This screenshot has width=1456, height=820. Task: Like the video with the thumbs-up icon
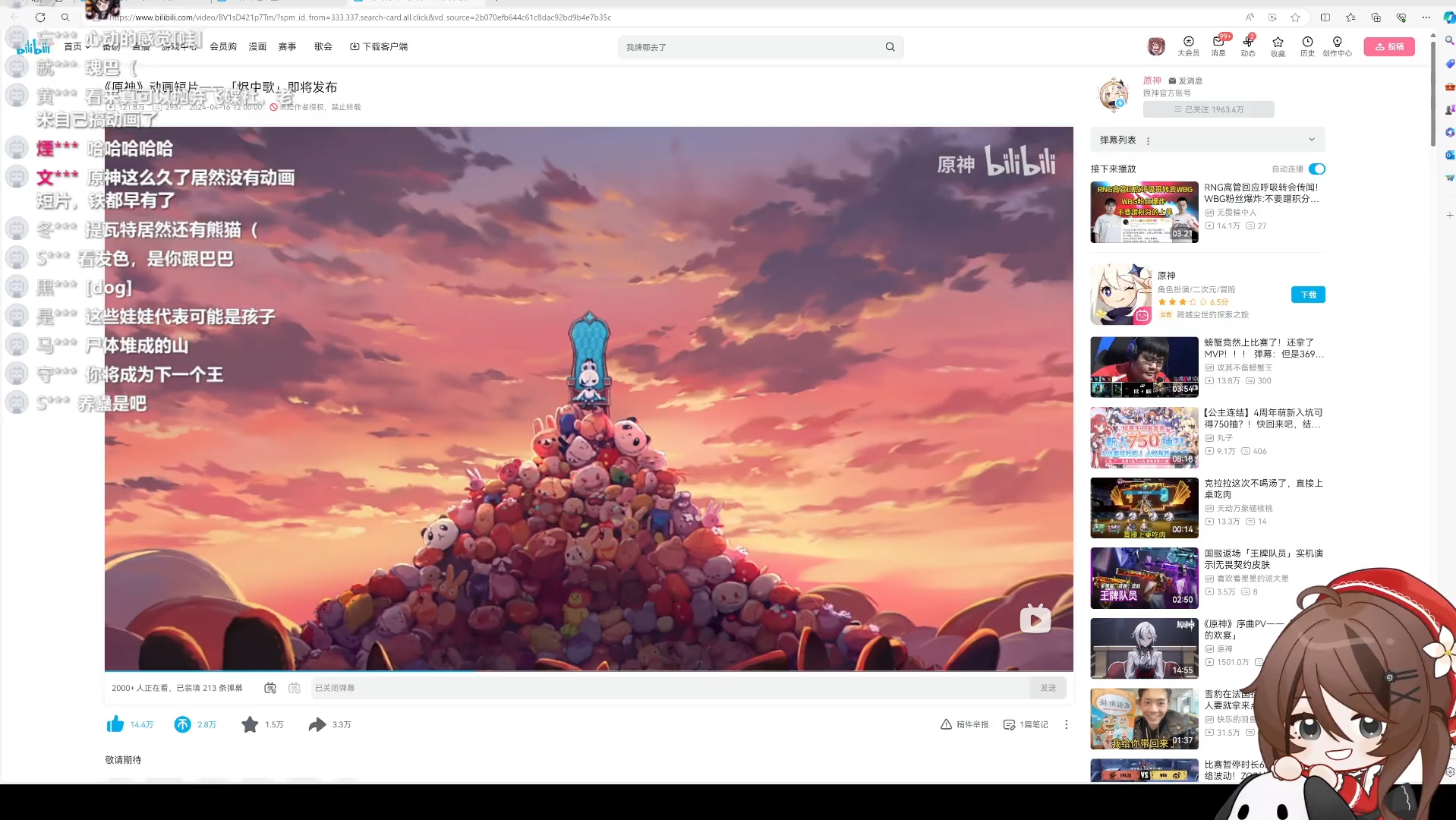click(x=115, y=724)
